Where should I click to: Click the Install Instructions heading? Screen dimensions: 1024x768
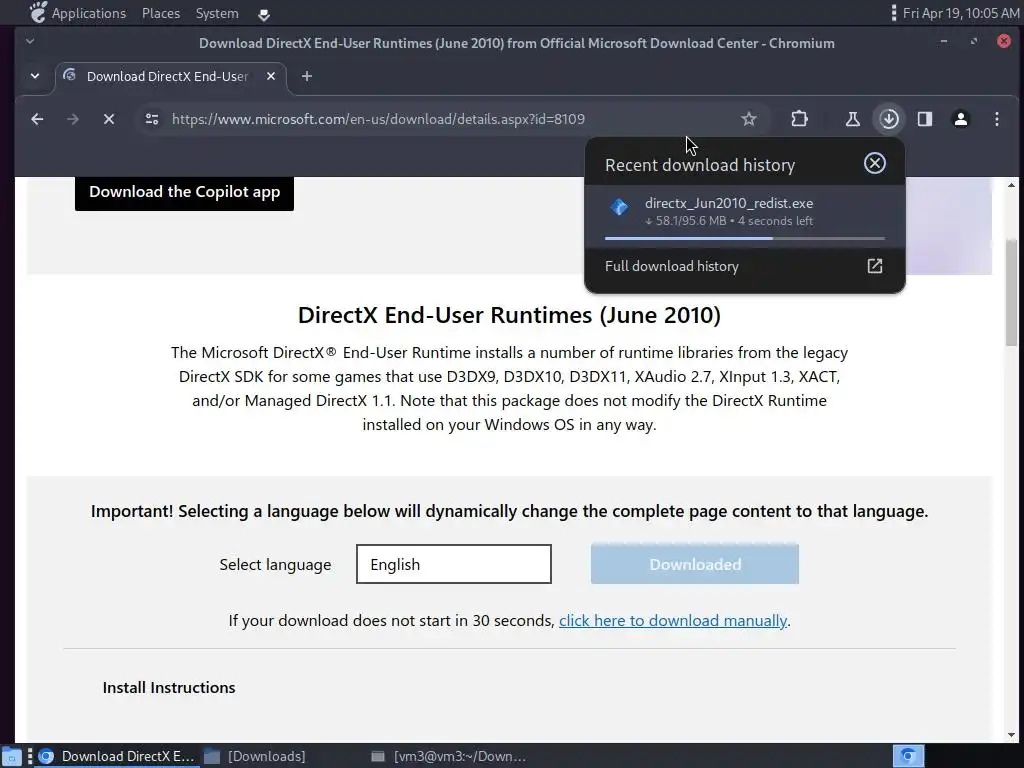[x=169, y=688]
